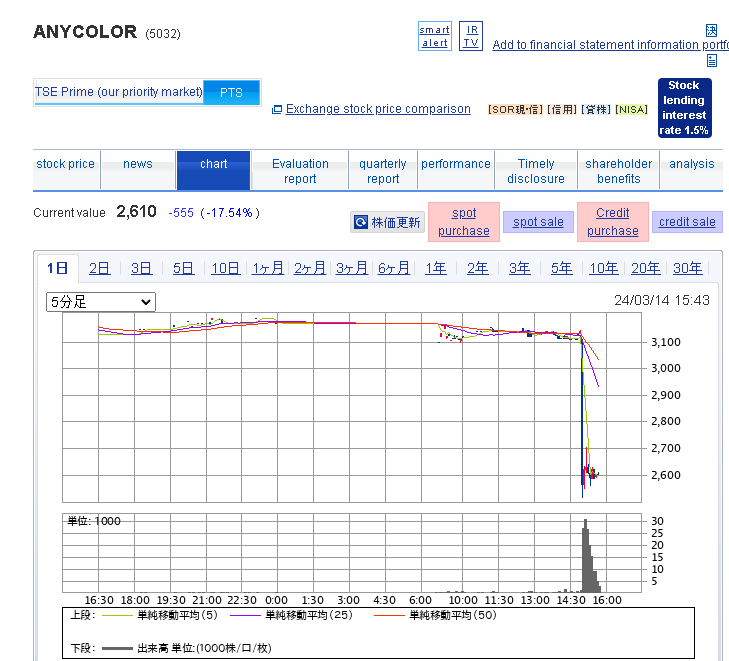Image resolution: width=729 pixels, height=661 pixels.
Task: Open Exchange stock price comparison link
Action: pyautogui.click(x=378, y=109)
